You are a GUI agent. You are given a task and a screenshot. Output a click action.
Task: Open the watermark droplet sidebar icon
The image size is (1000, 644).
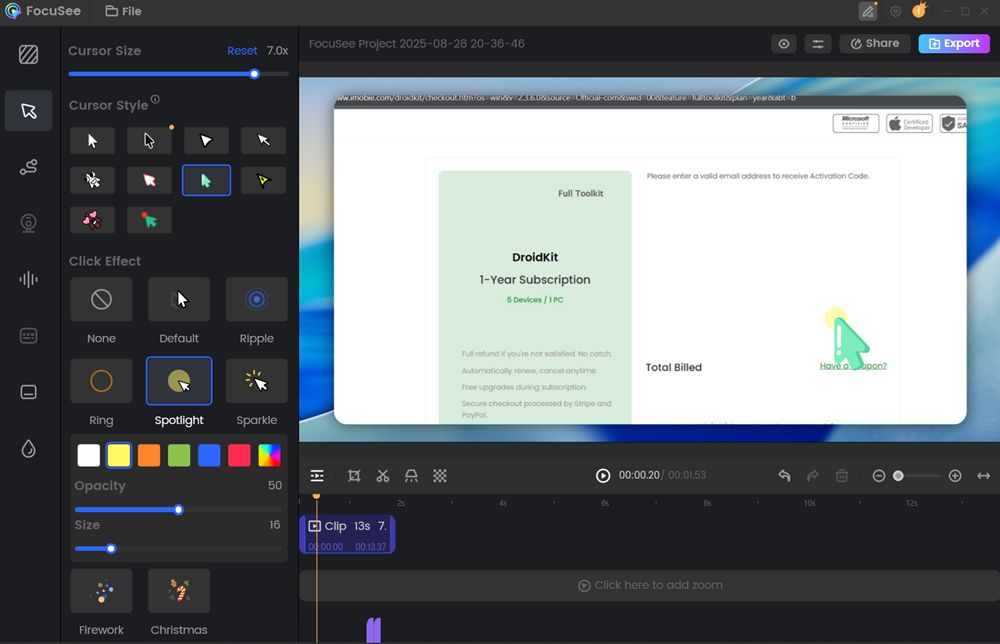[29, 449]
